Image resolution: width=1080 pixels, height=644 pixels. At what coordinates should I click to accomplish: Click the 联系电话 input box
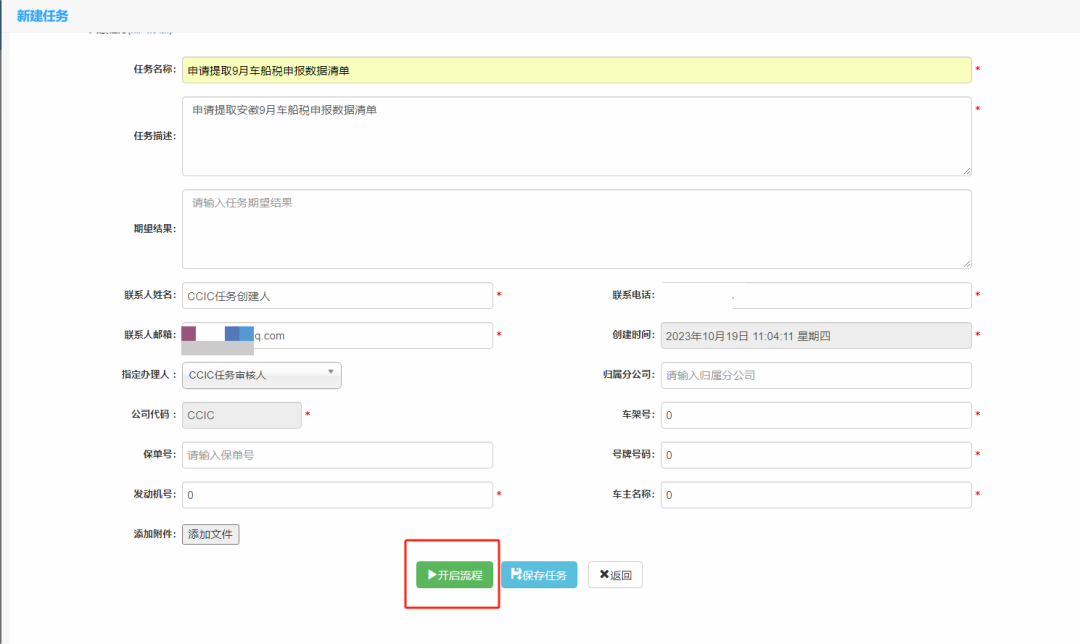[x=815, y=296]
